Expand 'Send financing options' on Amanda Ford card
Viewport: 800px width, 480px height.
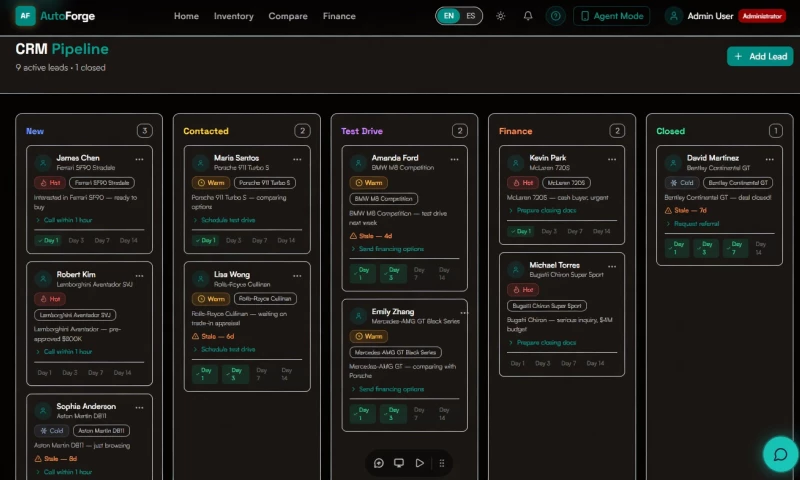[387, 249]
